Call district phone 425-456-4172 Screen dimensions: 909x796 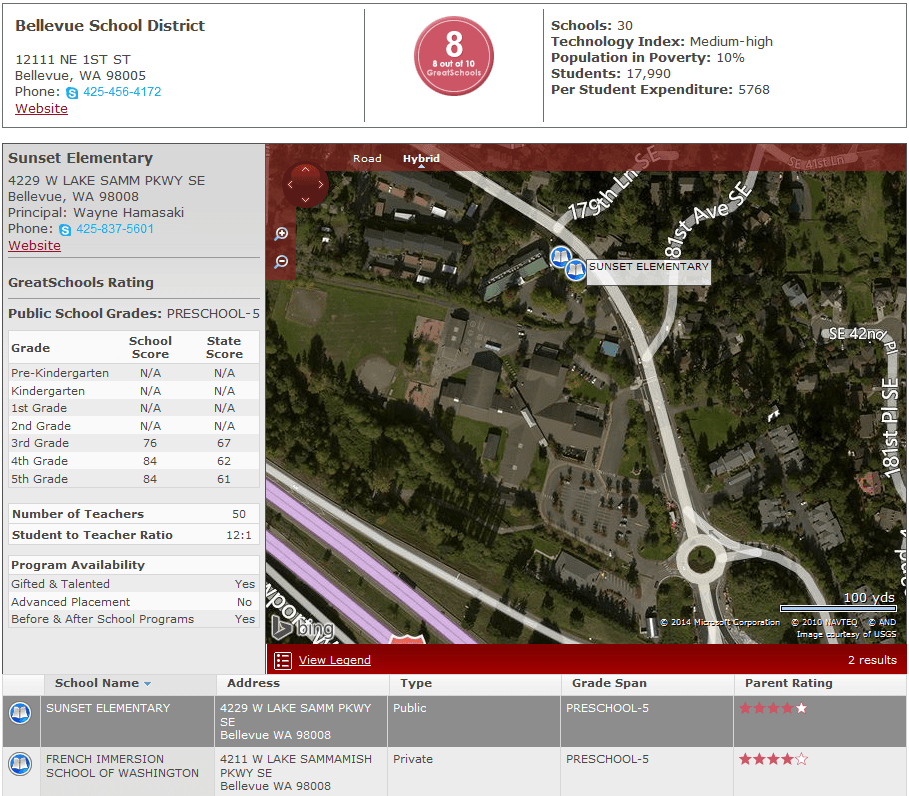(122, 92)
